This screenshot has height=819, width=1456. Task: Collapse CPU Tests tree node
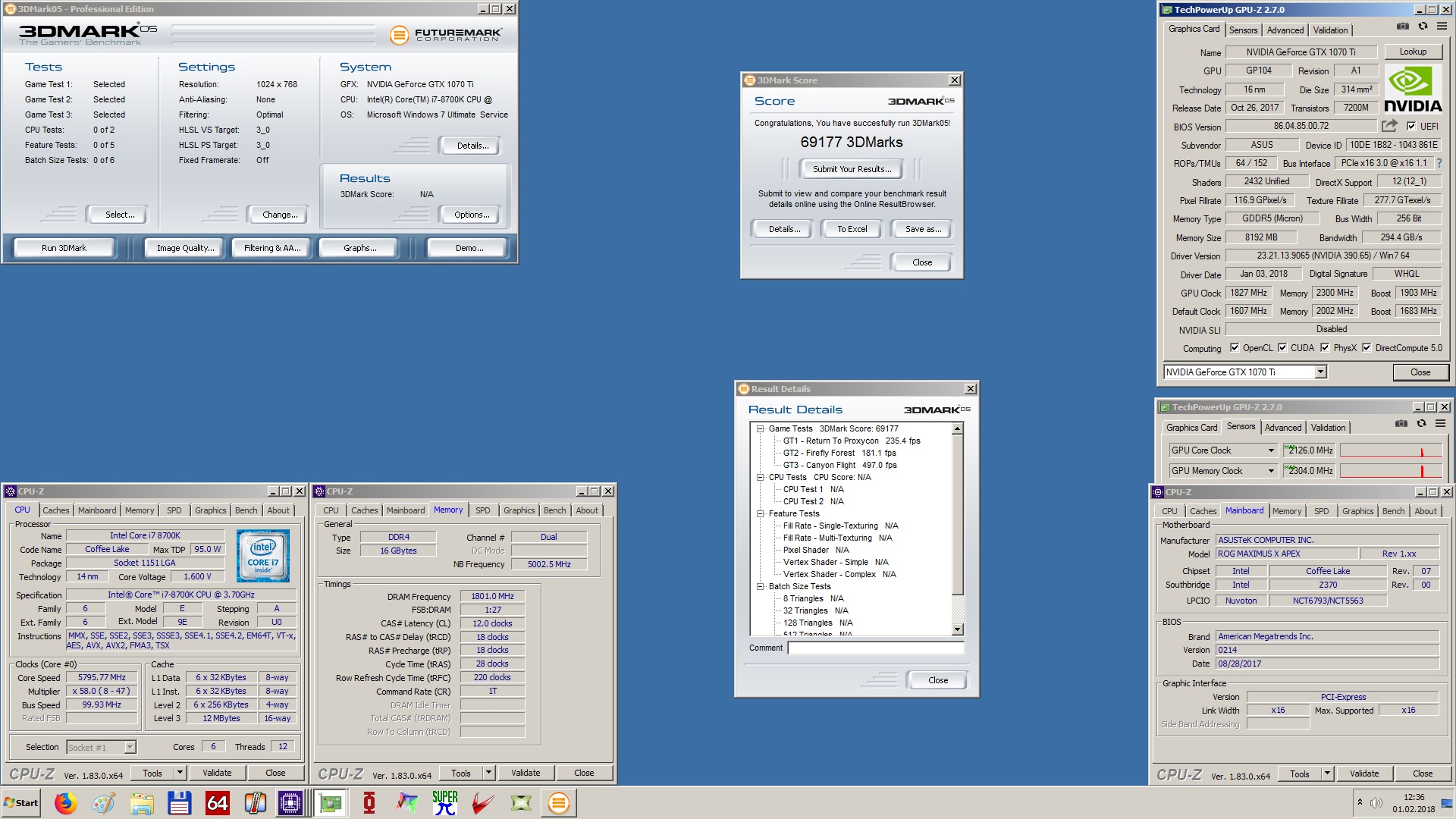coord(760,477)
